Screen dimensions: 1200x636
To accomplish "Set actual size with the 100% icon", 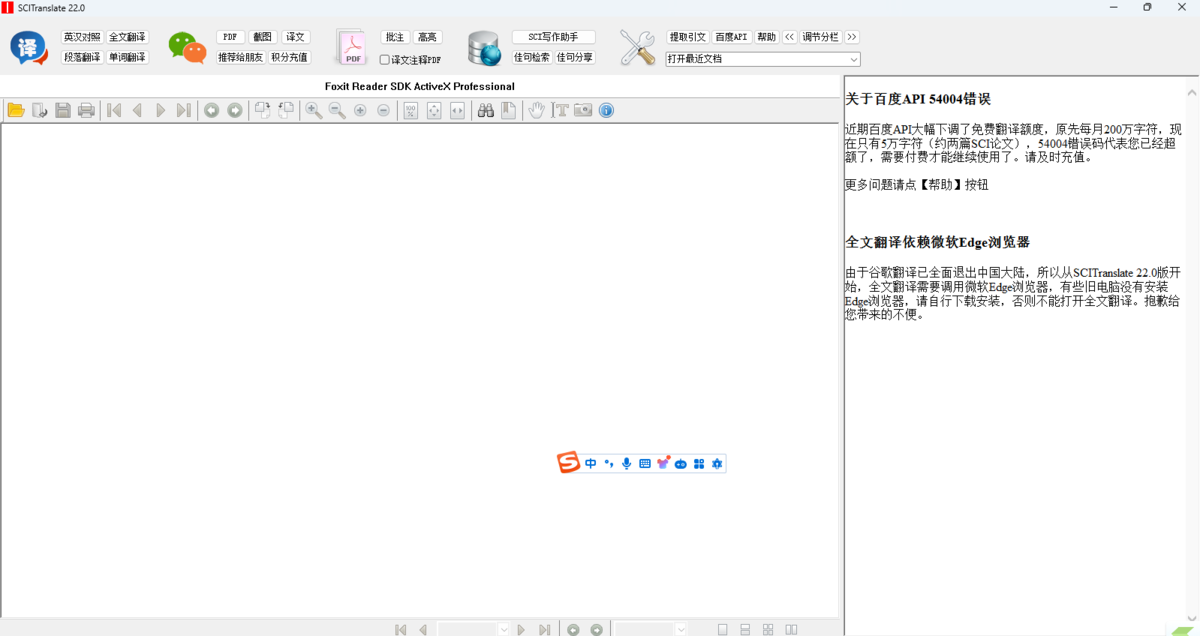I will pyautogui.click(x=411, y=110).
